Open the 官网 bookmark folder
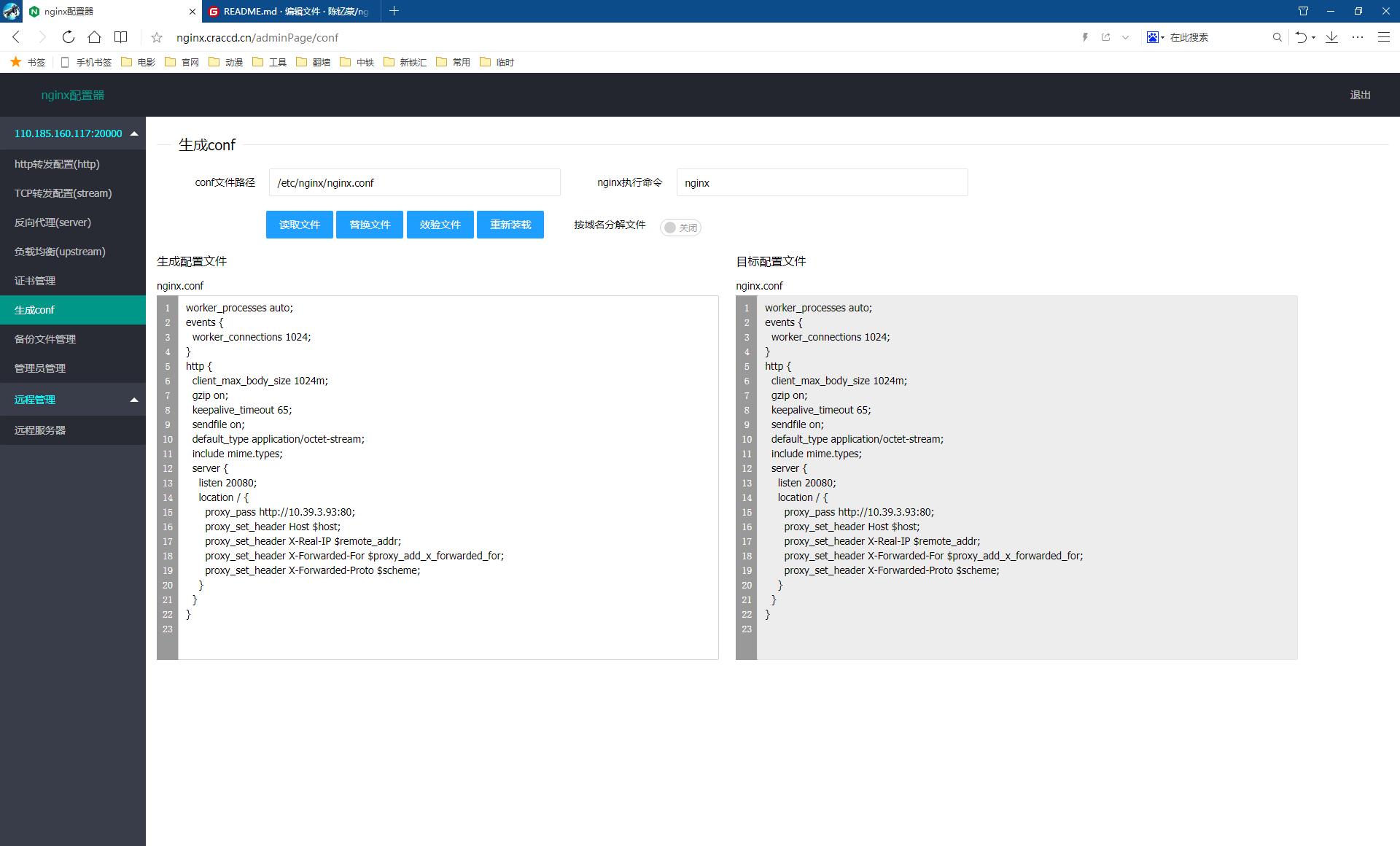The height and width of the screenshot is (846, 1400). pos(182,62)
